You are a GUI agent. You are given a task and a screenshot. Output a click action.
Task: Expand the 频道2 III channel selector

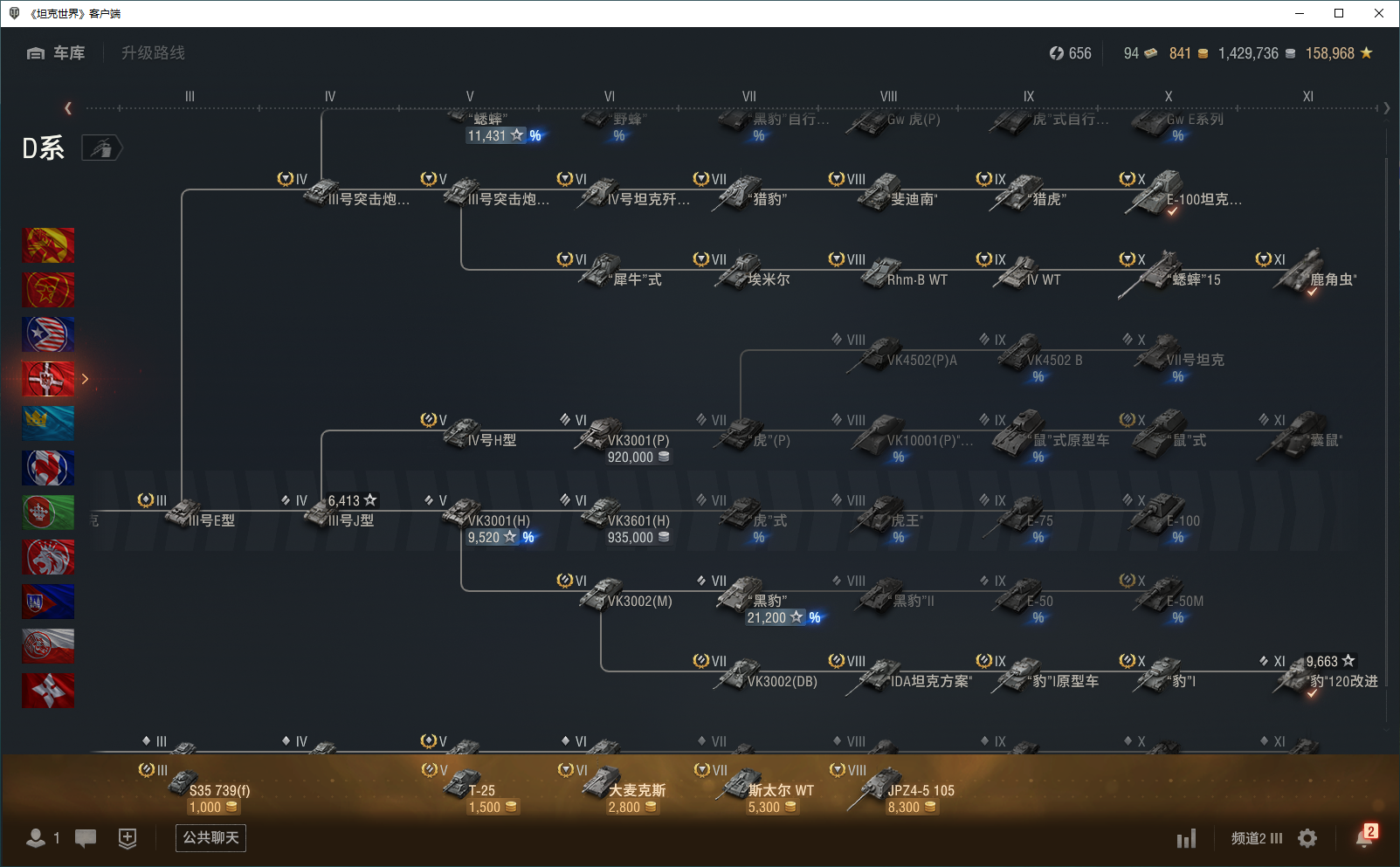point(1256,838)
